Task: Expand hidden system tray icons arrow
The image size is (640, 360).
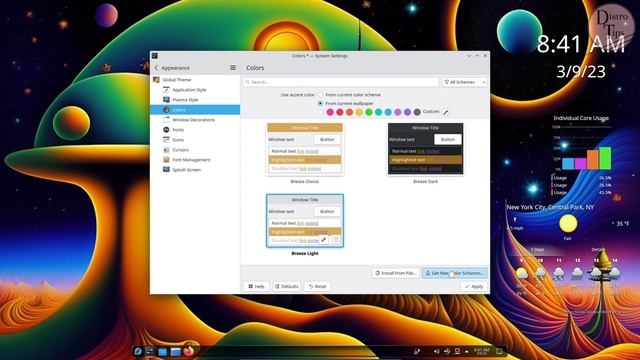Action: click(467, 351)
